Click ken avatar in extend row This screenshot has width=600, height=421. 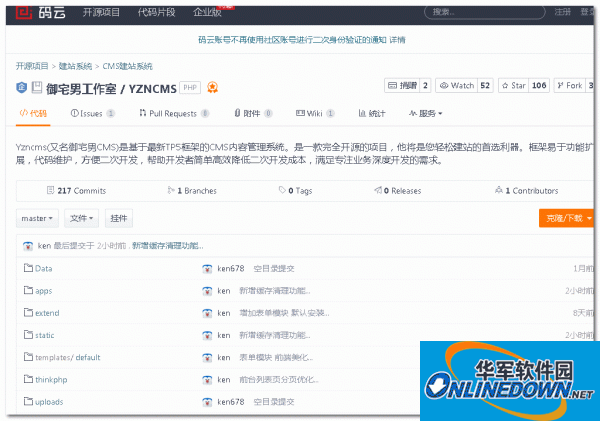[x=207, y=313]
